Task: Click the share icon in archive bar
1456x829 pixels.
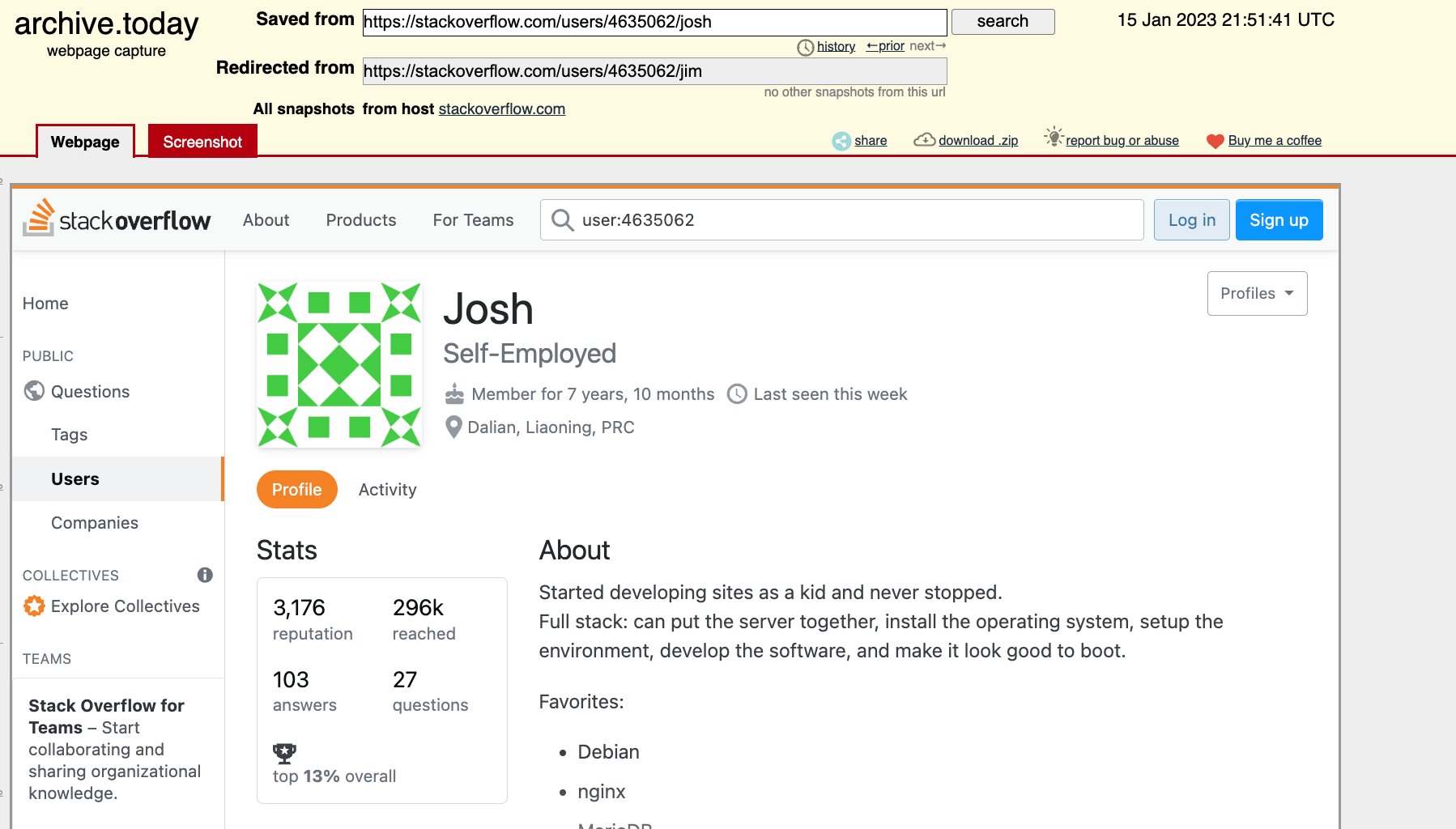Action: coord(842,141)
